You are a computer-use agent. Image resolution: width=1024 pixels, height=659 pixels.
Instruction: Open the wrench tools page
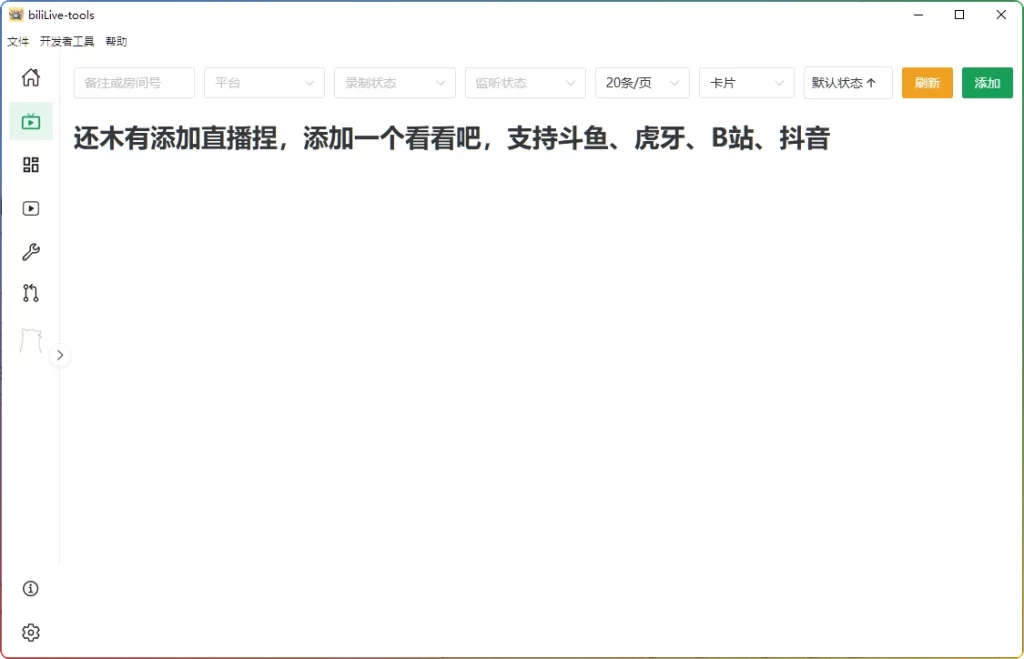pos(31,252)
